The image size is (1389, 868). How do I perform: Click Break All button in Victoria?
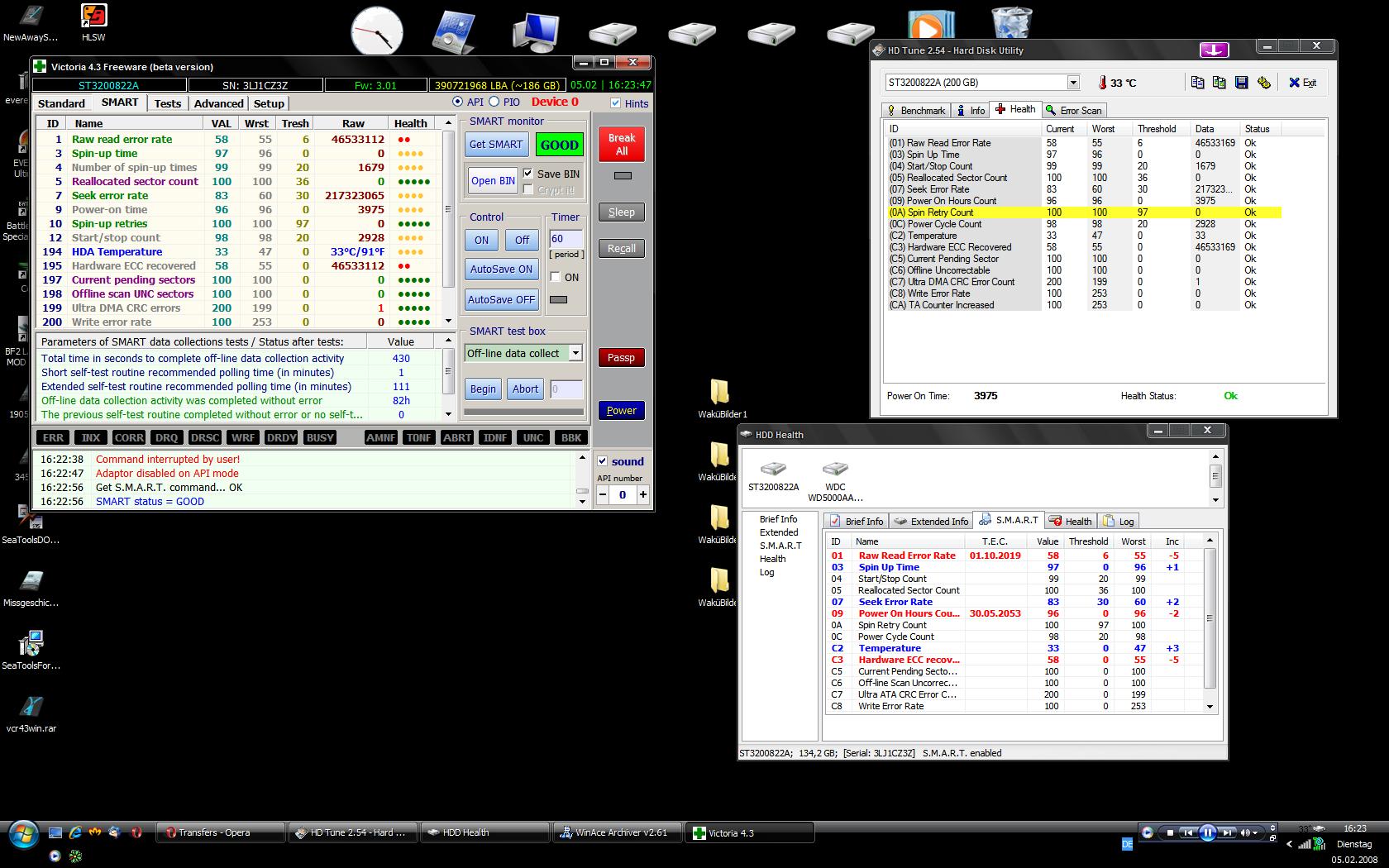[x=622, y=144]
